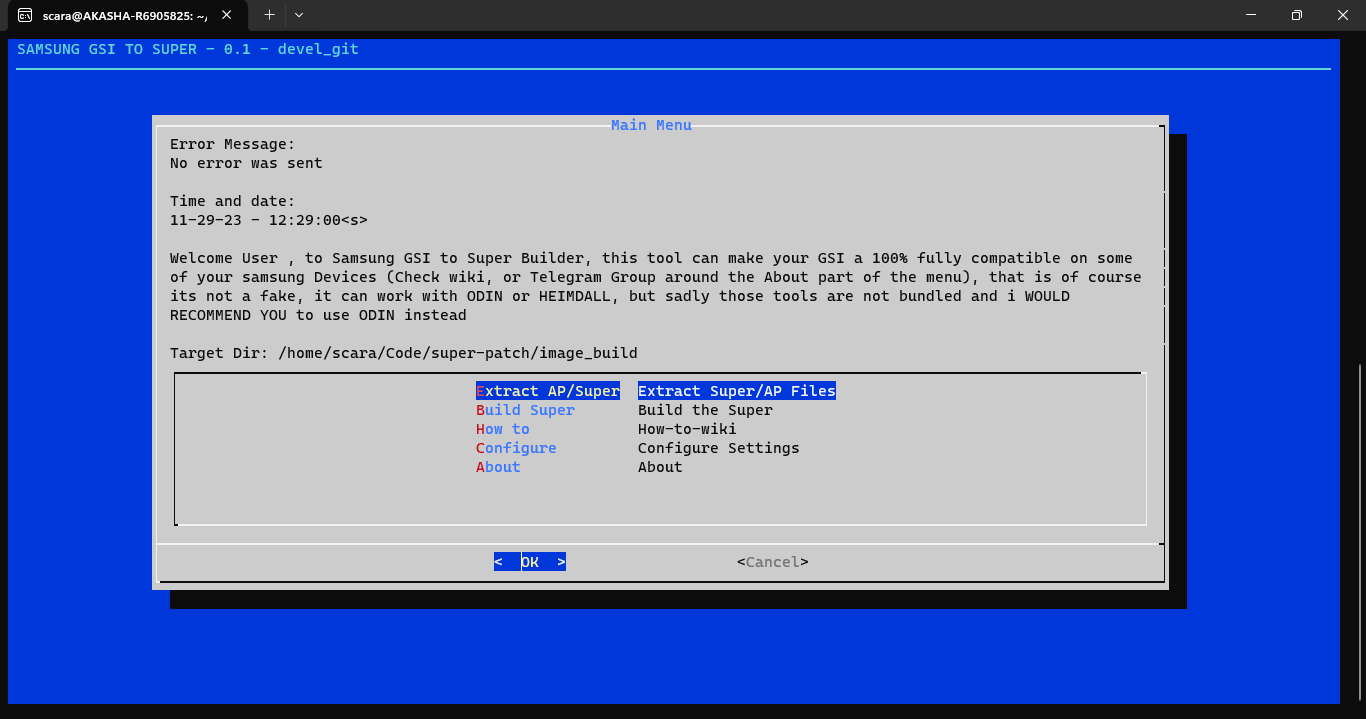Click the Target Dir path text

pos(404,353)
